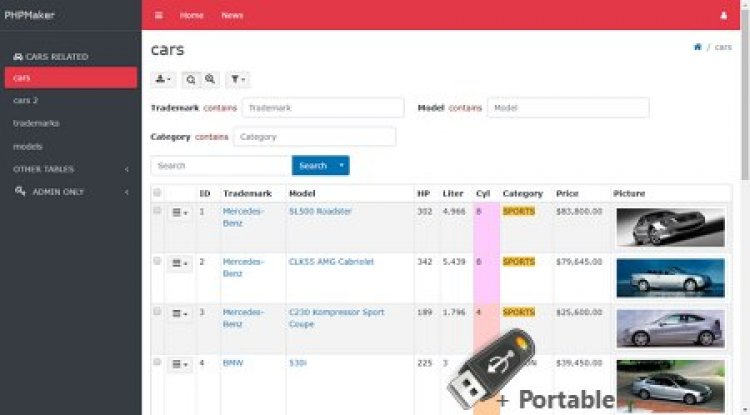Image resolution: width=750 pixels, height=415 pixels.
Task: Click the Picture column header
Action: [629, 194]
